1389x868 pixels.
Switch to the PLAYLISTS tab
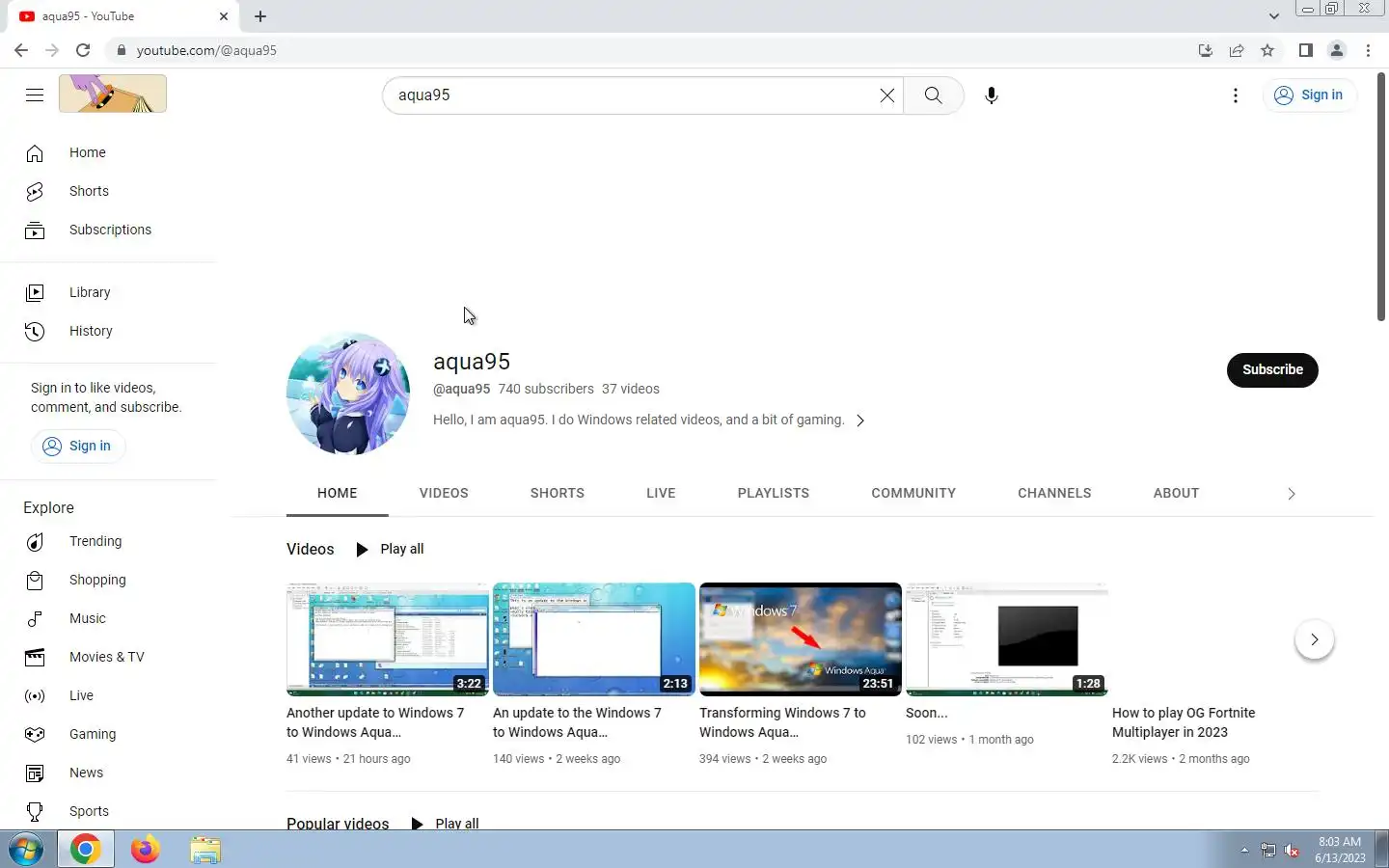[x=774, y=493]
